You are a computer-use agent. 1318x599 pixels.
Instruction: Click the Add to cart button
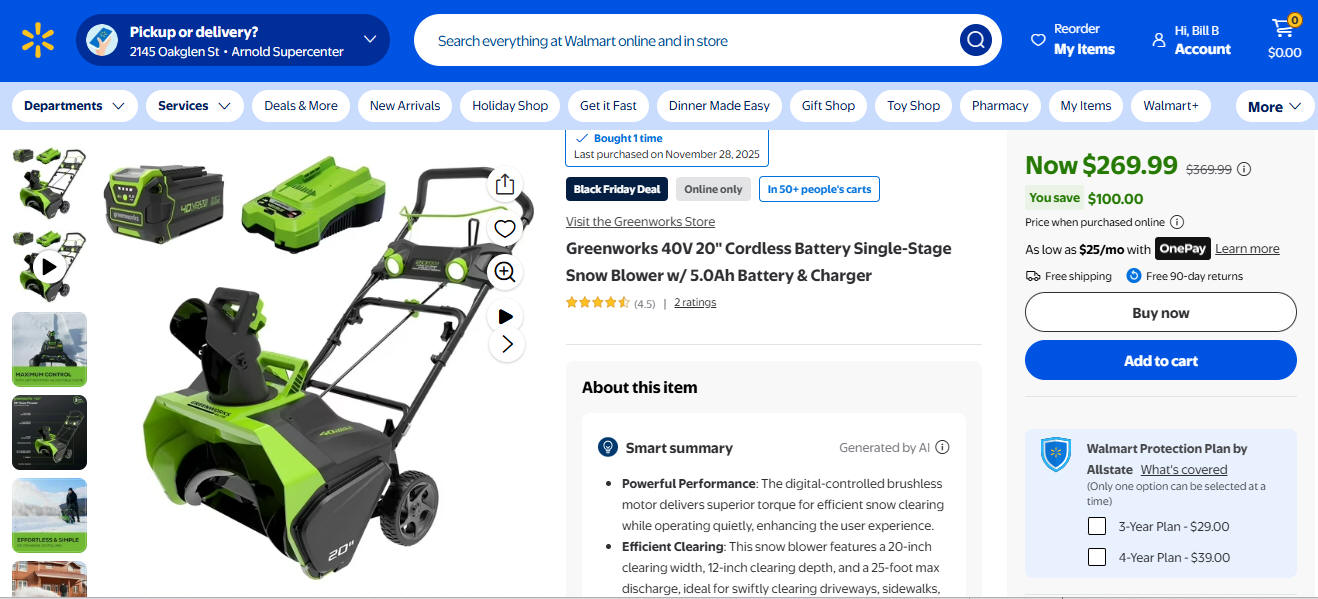pyautogui.click(x=1161, y=361)
